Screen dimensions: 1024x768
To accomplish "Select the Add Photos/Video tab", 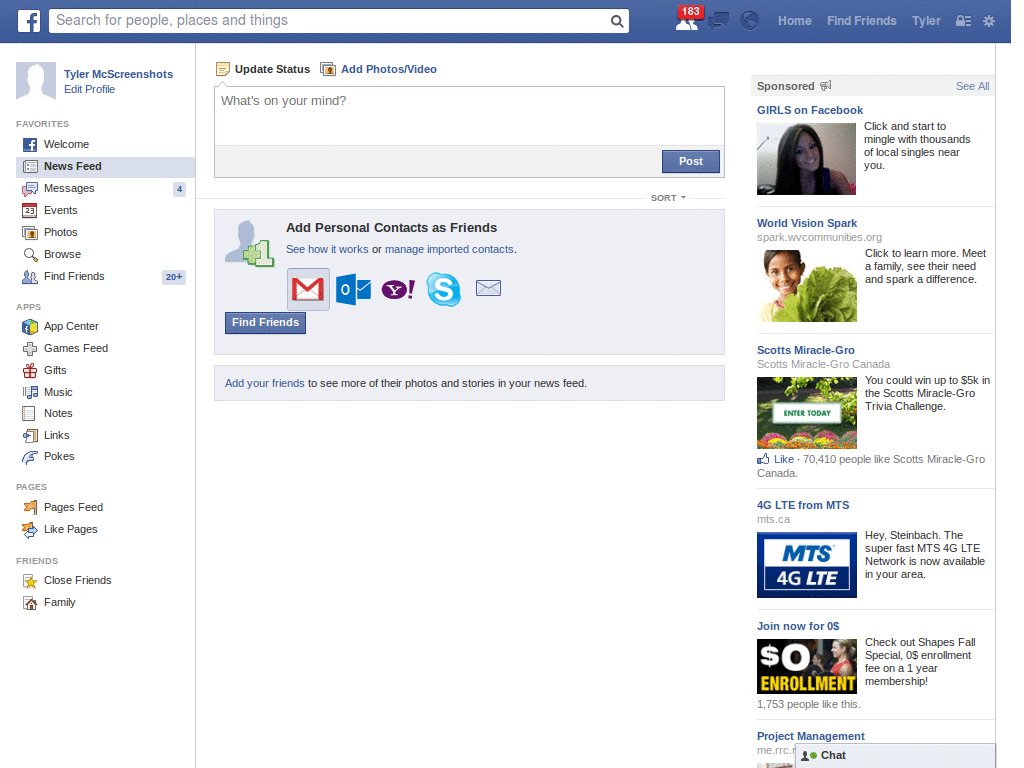I will pyautogui.click(x=379, y=69).
